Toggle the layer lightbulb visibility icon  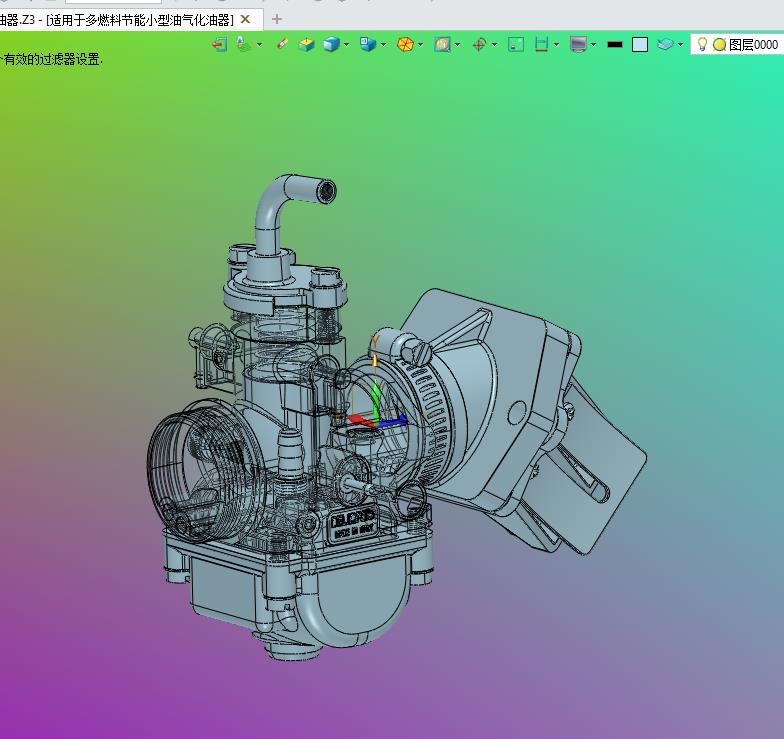point(702,44)
